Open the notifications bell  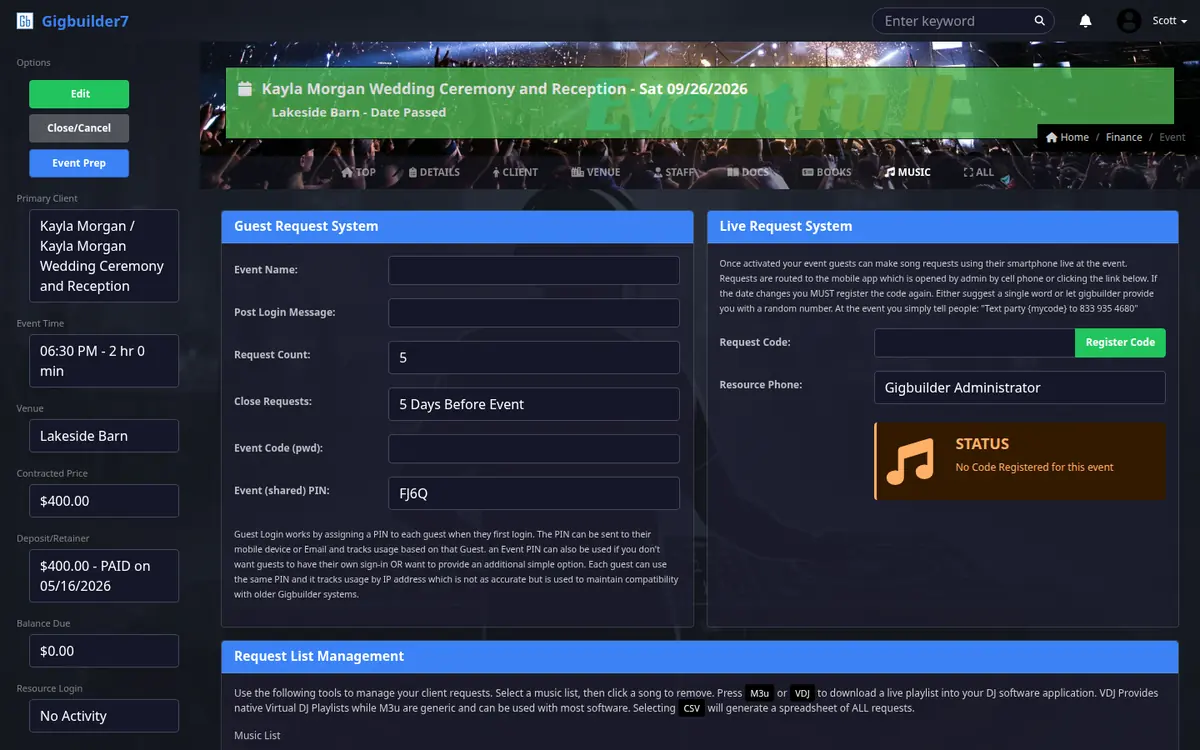[x=1086, y=21]
